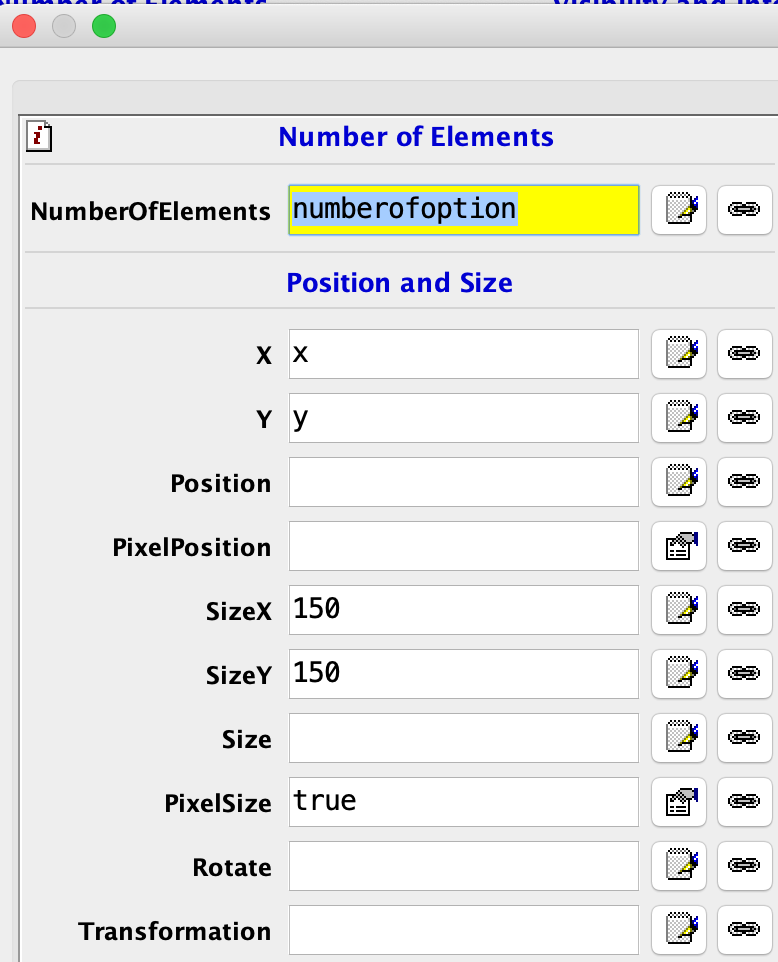
Task: Open the PixelPosition options dialog icon
Action: [679, 546]
